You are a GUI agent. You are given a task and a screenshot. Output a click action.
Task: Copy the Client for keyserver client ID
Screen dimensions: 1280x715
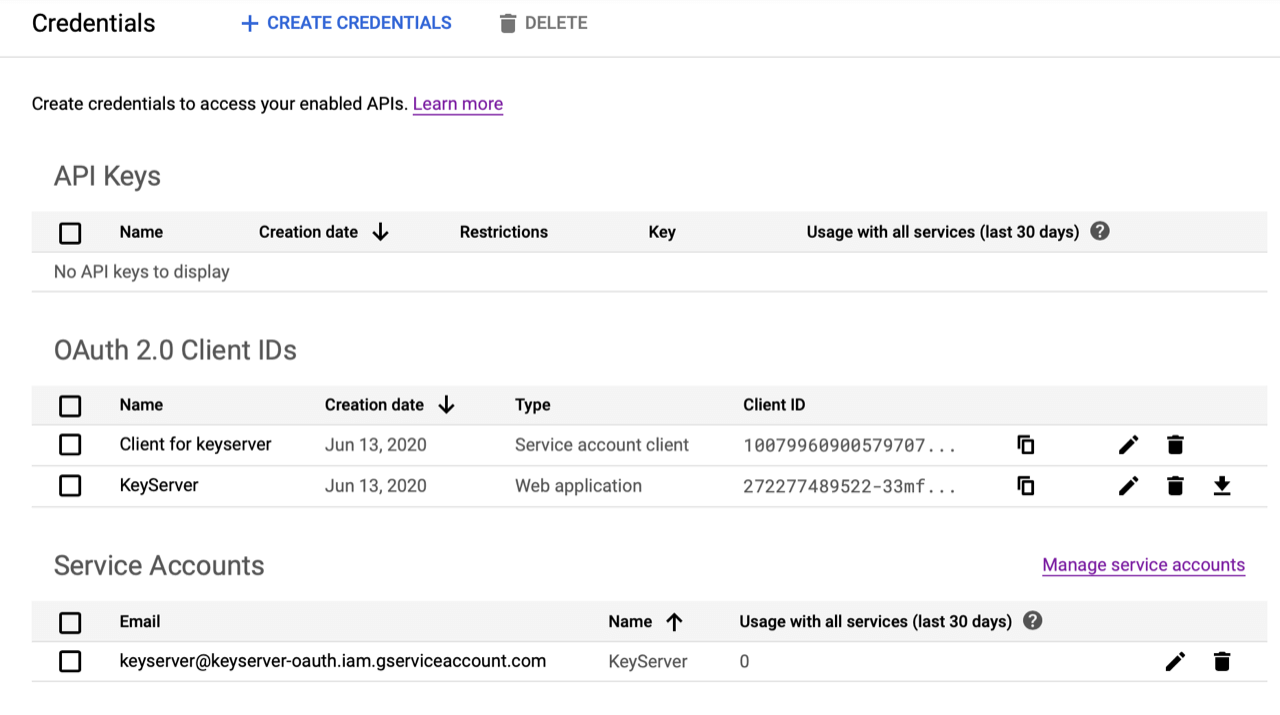click(x=1025, y=445)
